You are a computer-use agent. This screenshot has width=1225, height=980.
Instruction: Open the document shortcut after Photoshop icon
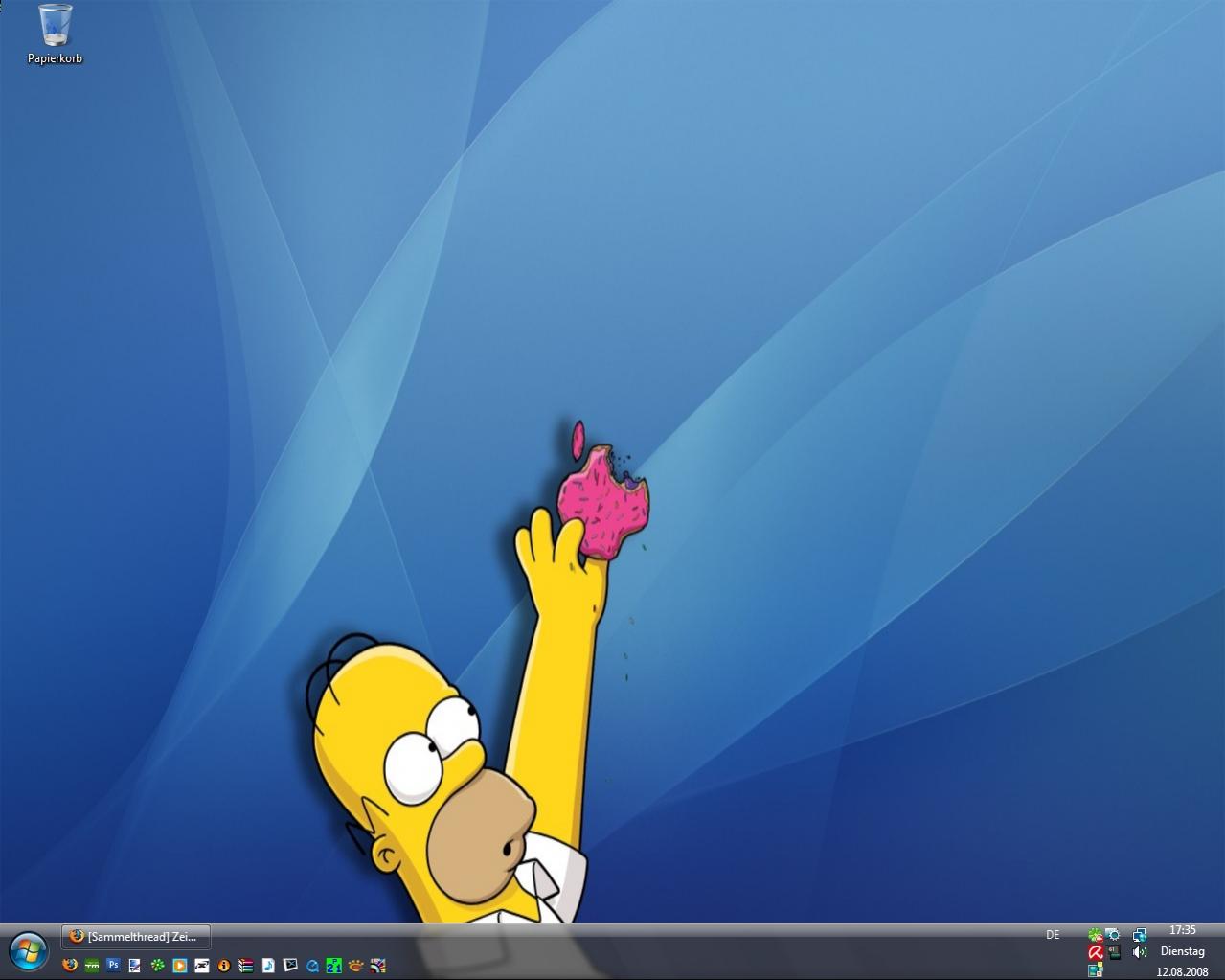tap(135, 966)
